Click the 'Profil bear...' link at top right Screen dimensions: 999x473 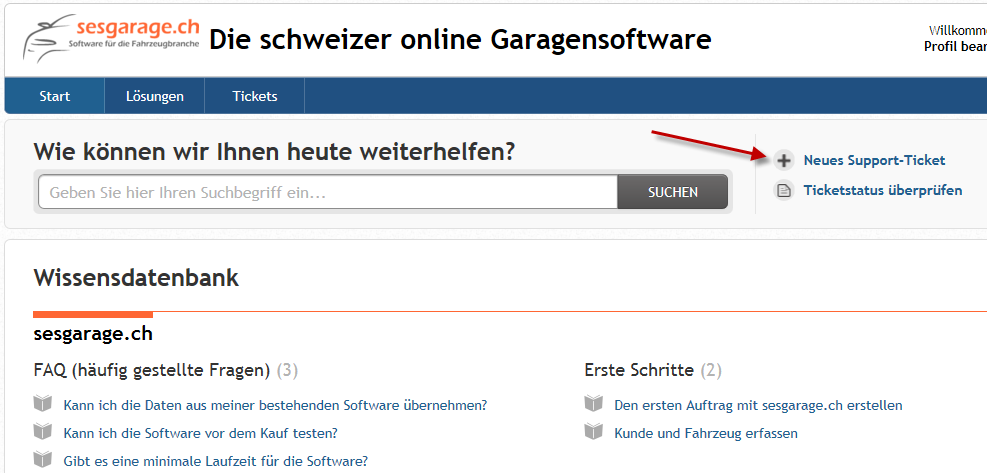point(956,47)
